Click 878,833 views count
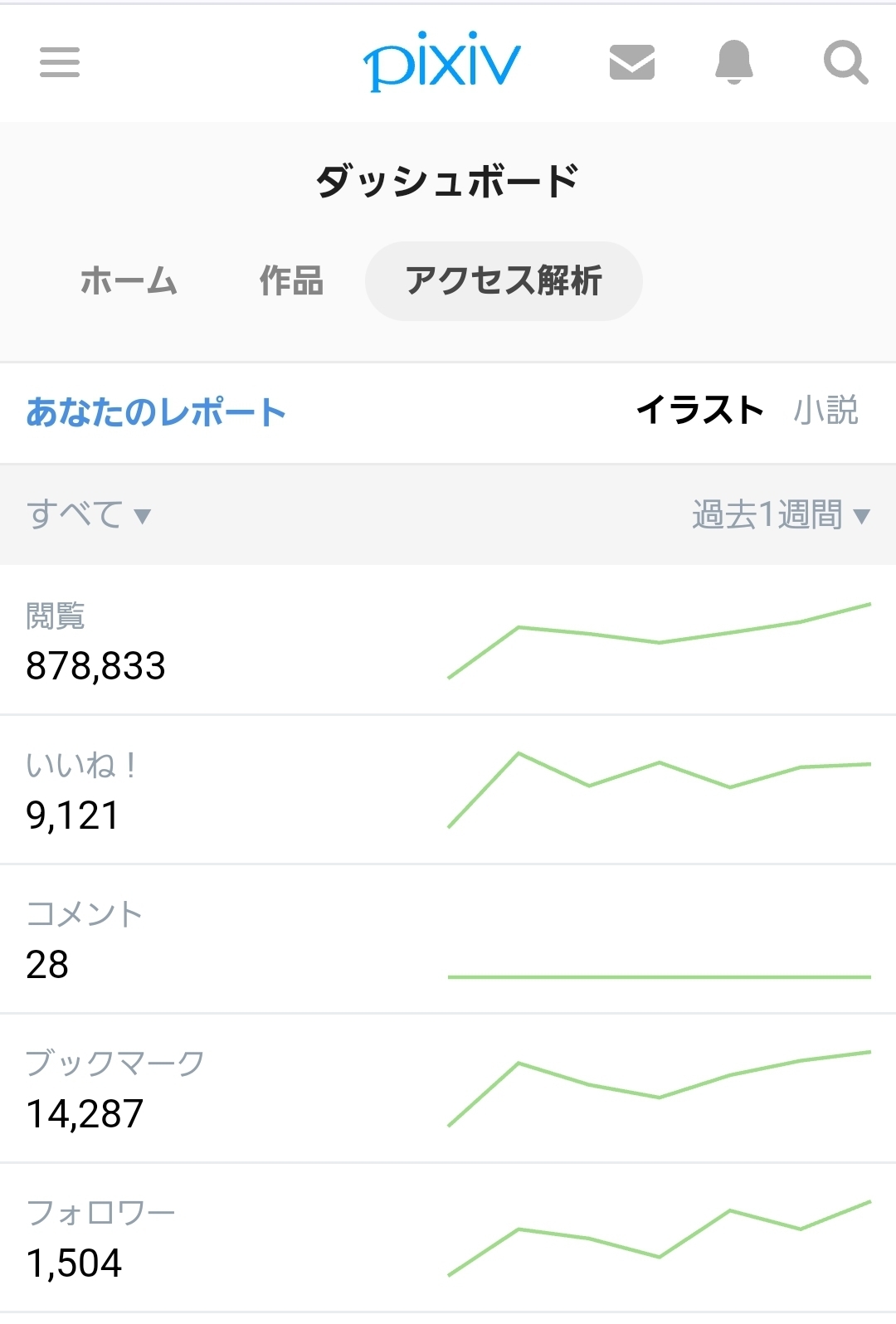The width and height of the screenshot is (896, 1324). coord(96,666)
